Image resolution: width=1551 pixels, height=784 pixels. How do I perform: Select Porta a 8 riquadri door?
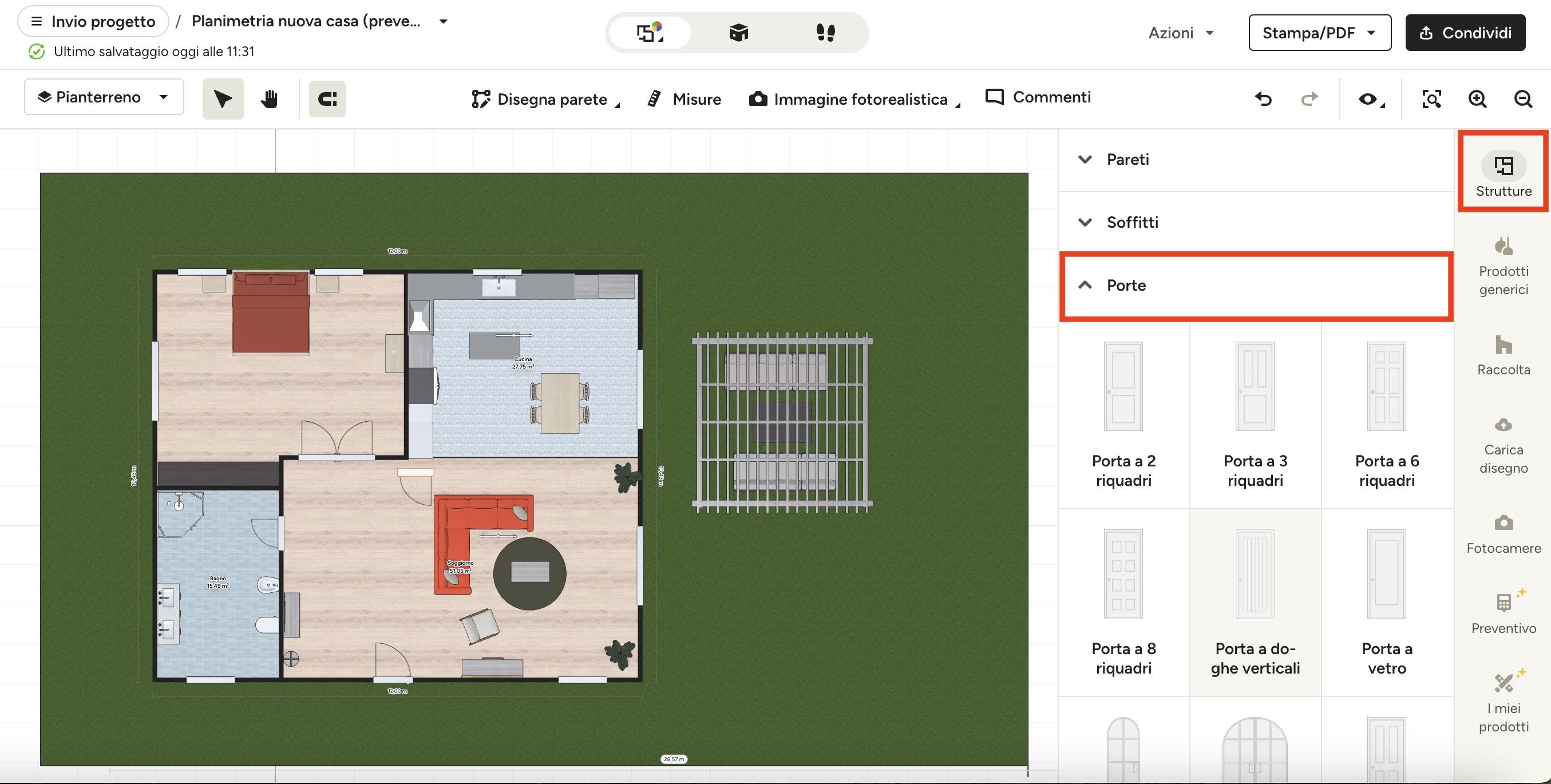(x=1123, y=603)
